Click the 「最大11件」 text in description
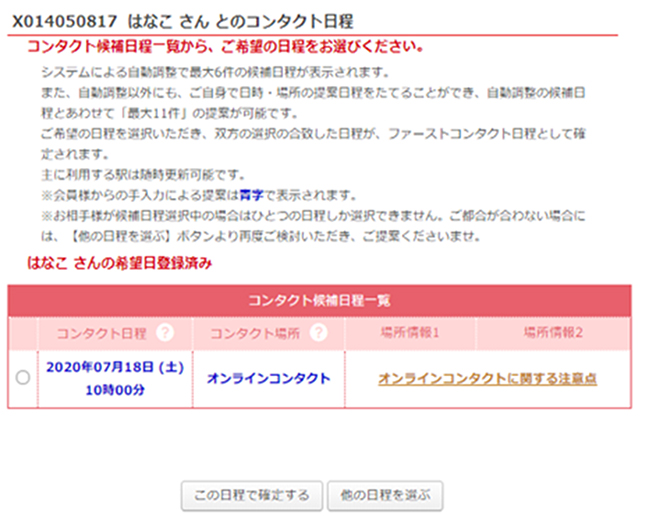The width and height of the screenshot is (652, 523). click(154, 113)
